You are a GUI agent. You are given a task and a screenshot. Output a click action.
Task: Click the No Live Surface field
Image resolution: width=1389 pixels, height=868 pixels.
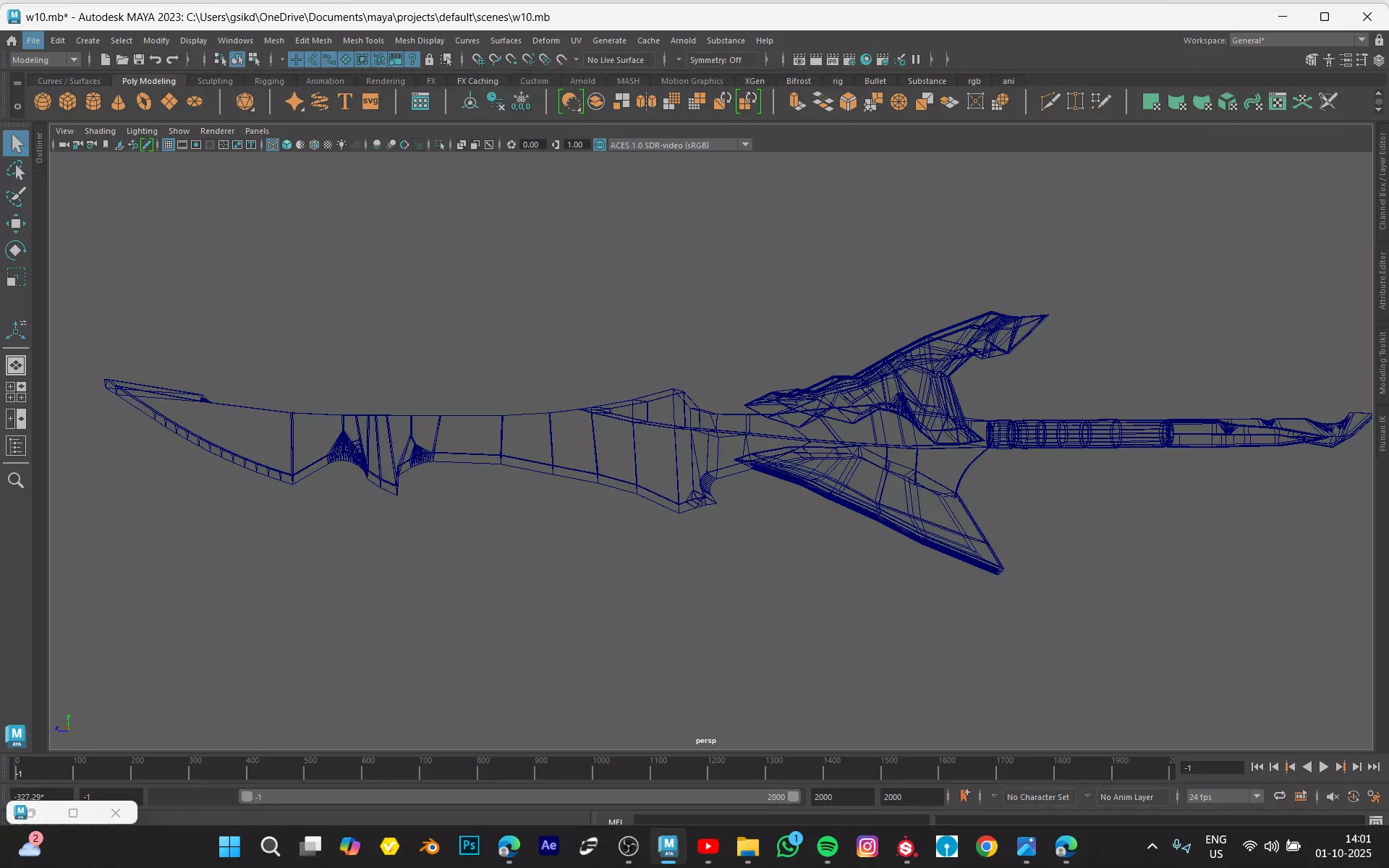(619, 59)
